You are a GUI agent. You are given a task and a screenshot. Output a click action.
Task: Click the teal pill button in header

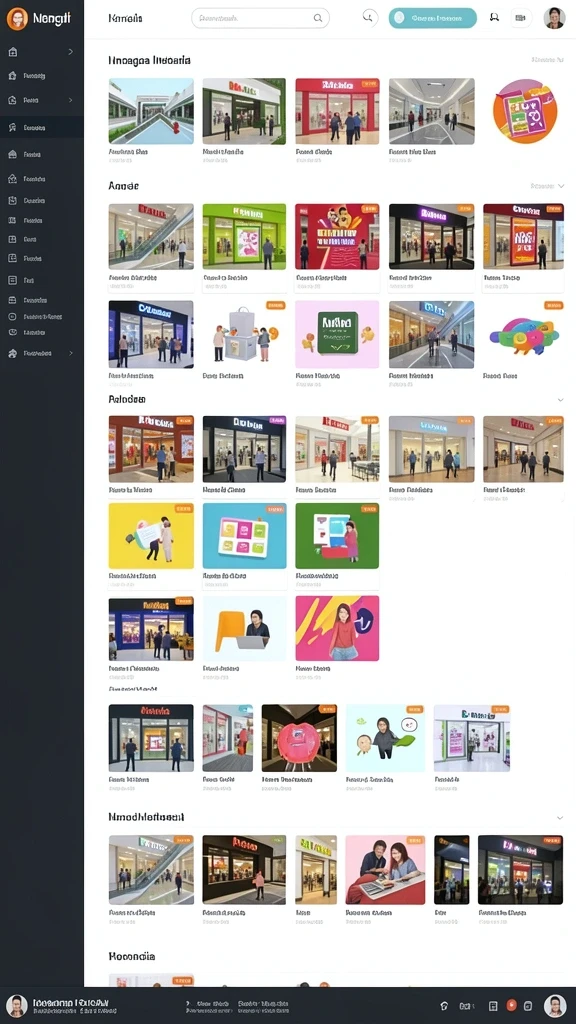coord(432,18)
